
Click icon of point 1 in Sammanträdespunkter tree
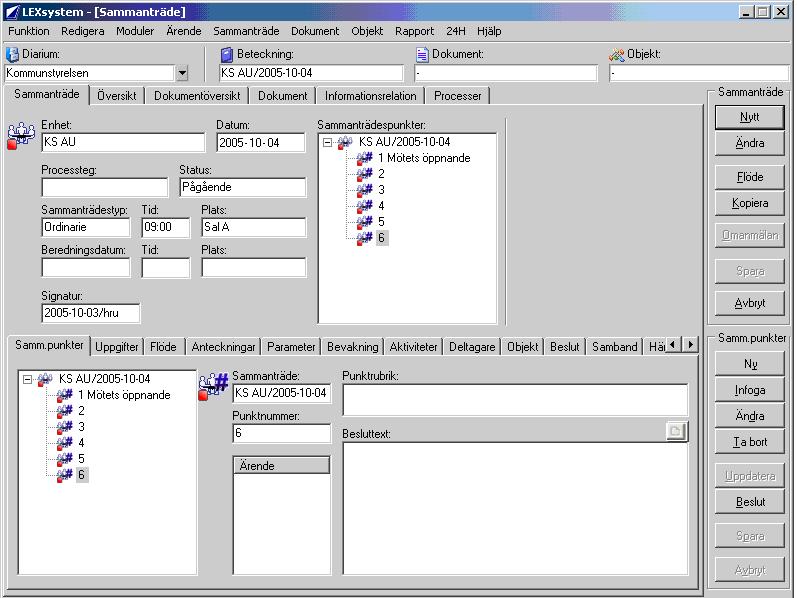click(364, 158)
